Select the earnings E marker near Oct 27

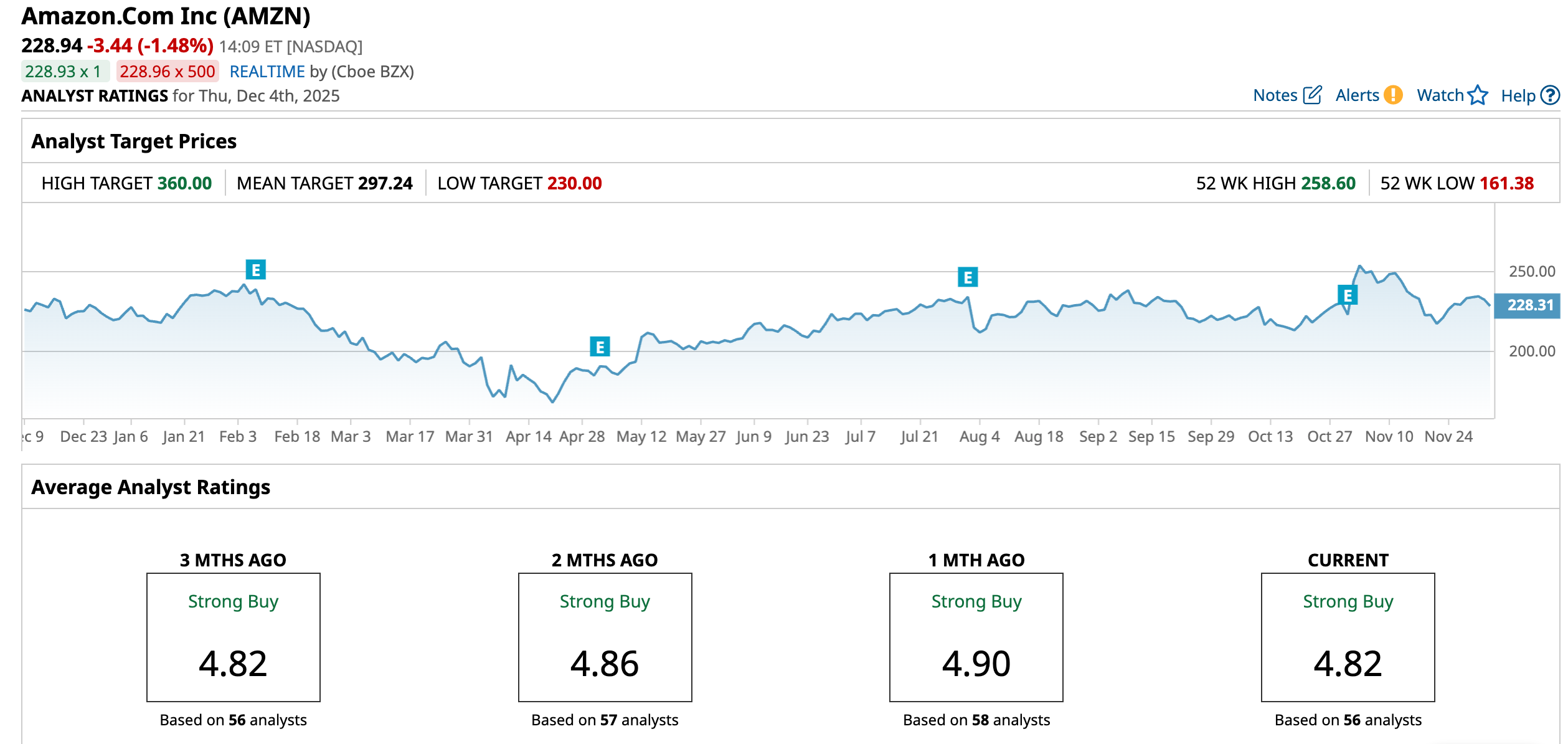coord(1348,295)
